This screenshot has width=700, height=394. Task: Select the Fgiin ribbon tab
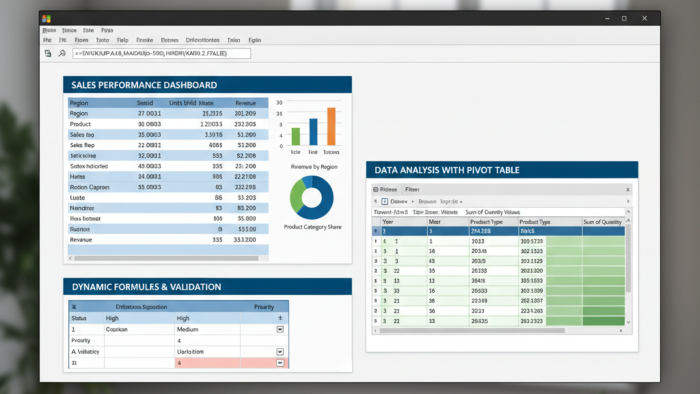254,40
